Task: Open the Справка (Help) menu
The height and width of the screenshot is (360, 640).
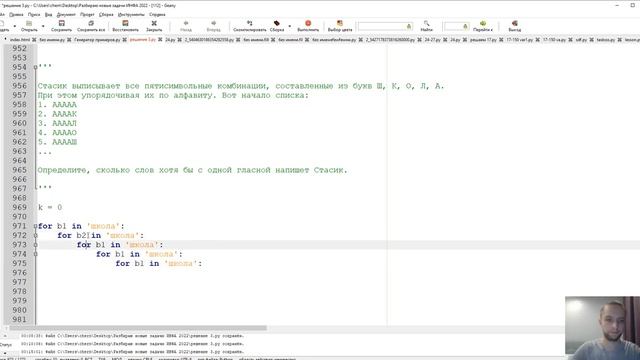Action: click(x=157, y=14)
